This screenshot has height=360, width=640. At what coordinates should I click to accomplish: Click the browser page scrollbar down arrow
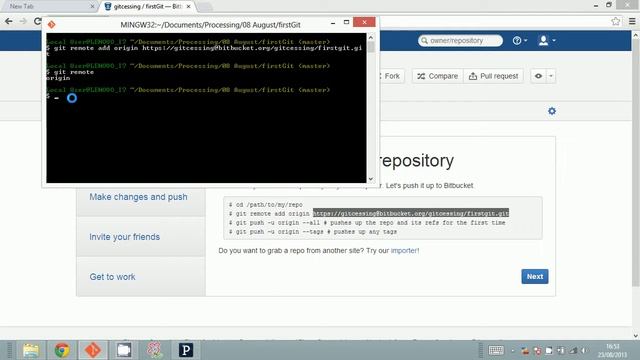click(x=636, y=336)
